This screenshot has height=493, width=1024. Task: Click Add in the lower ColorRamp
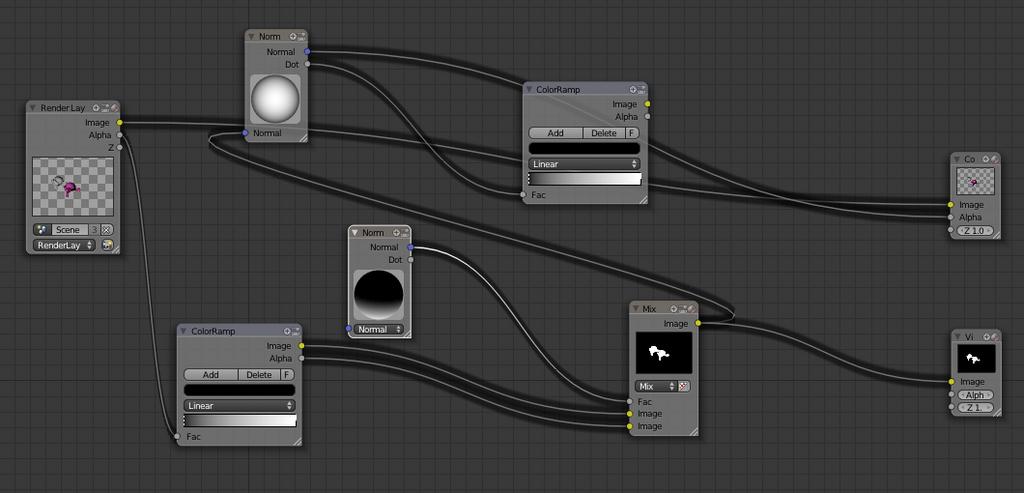(211, 375)
